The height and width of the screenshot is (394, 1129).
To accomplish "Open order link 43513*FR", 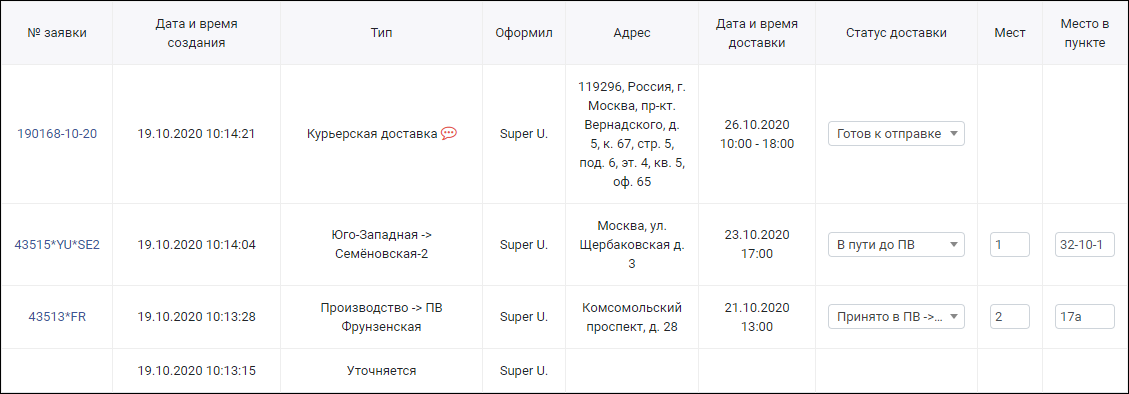I will point(57,316).
